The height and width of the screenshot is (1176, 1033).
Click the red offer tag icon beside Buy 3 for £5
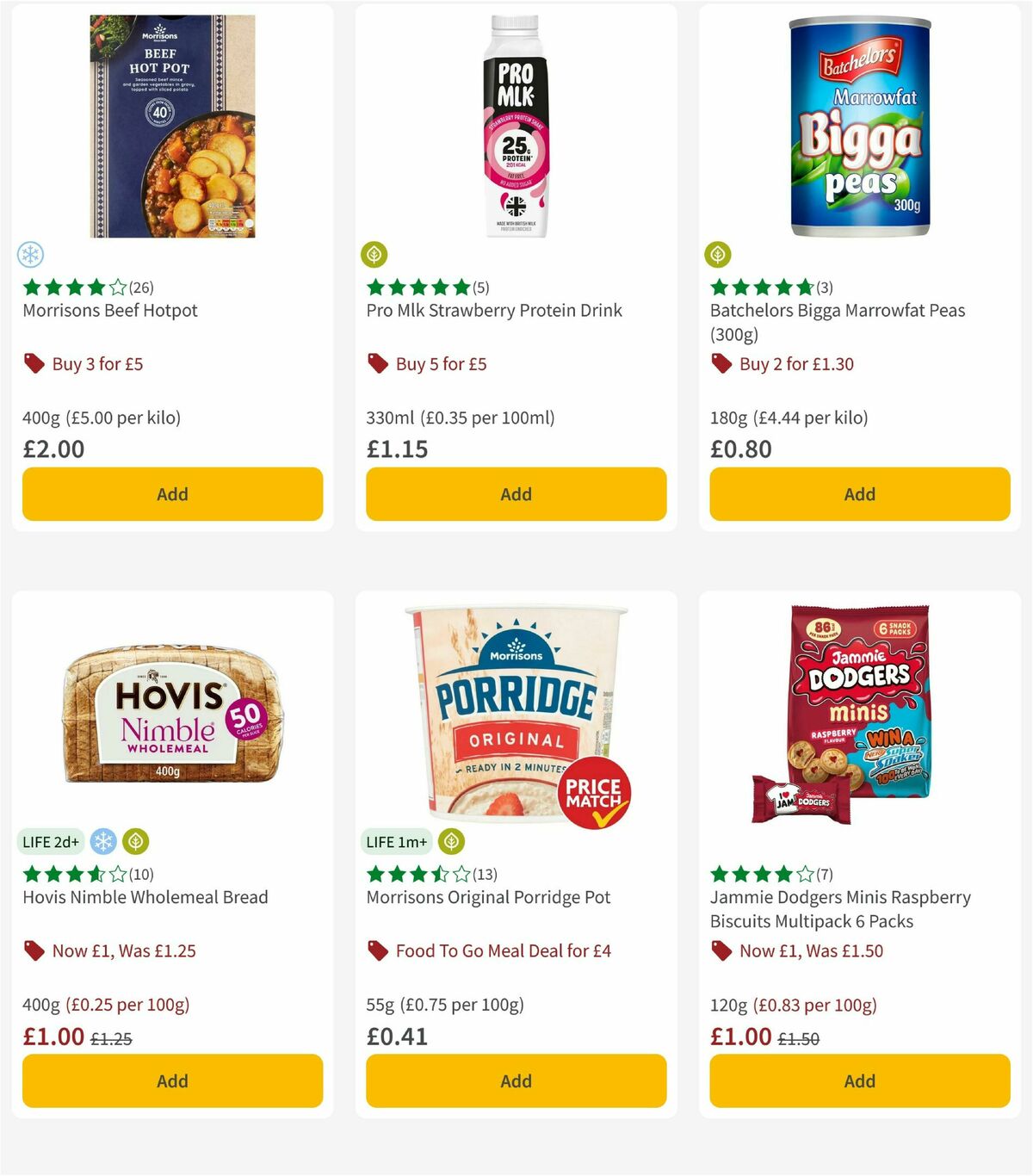[x=34, y=363]
